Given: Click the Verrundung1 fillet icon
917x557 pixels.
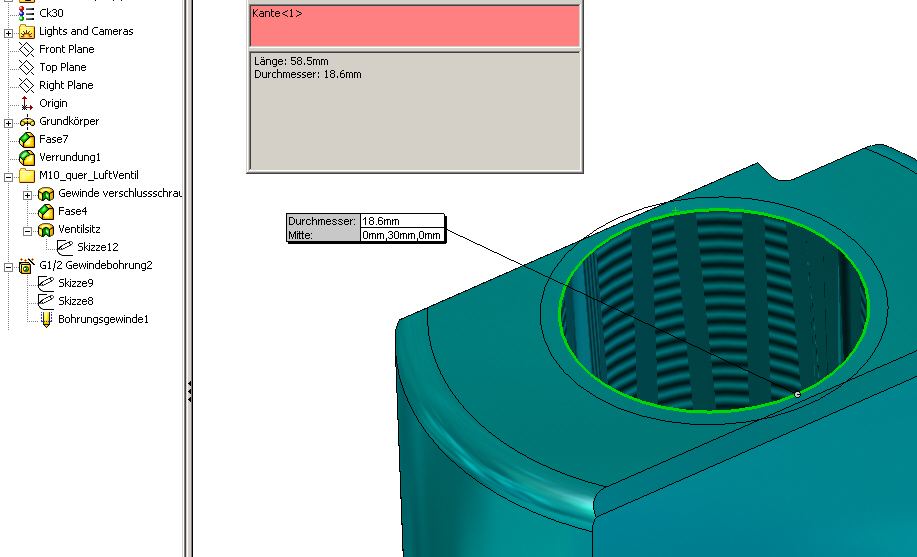Looking at the screenshot, I should [27, 157].
